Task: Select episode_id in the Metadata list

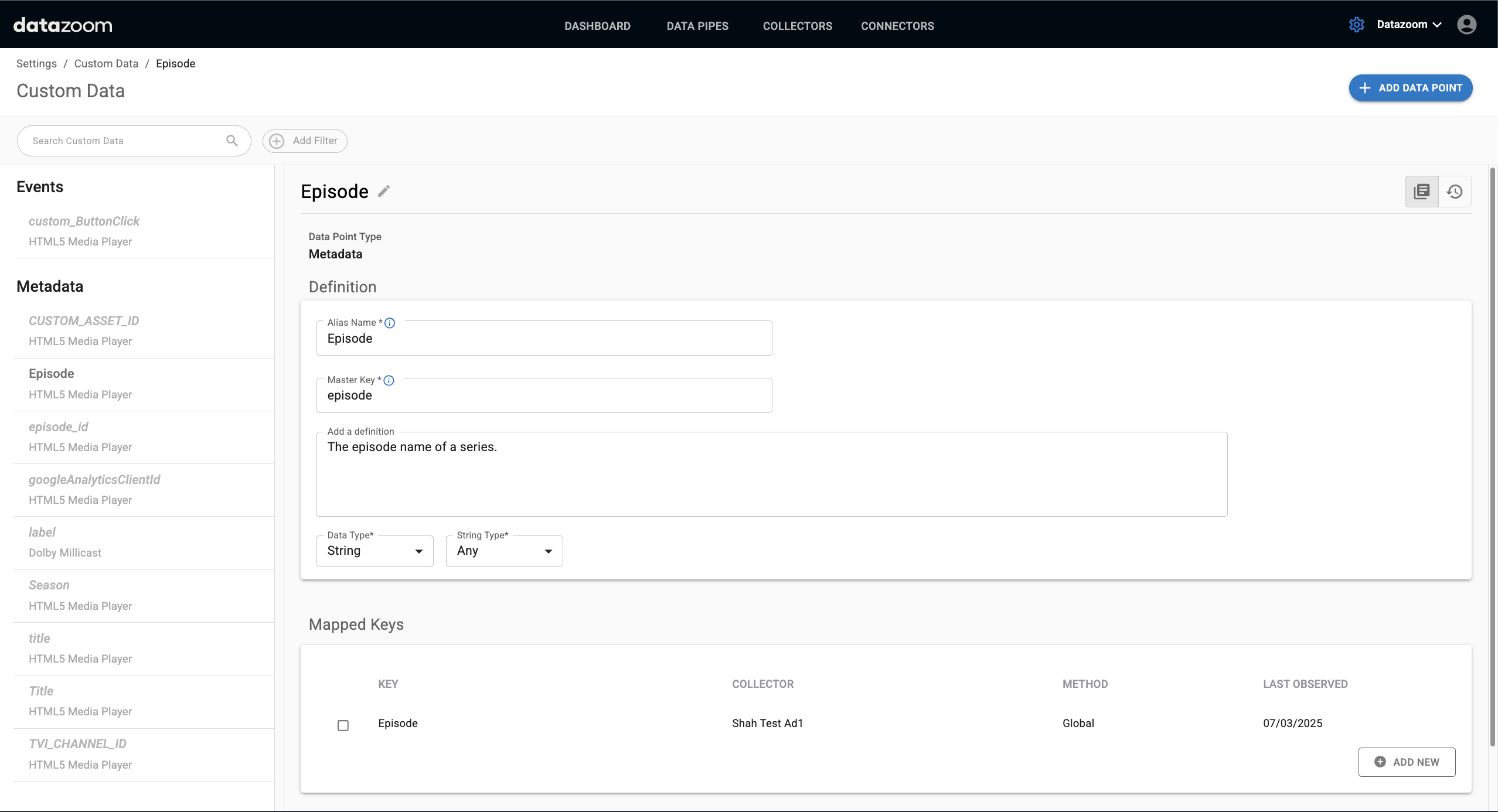Action: coord(59,427)
